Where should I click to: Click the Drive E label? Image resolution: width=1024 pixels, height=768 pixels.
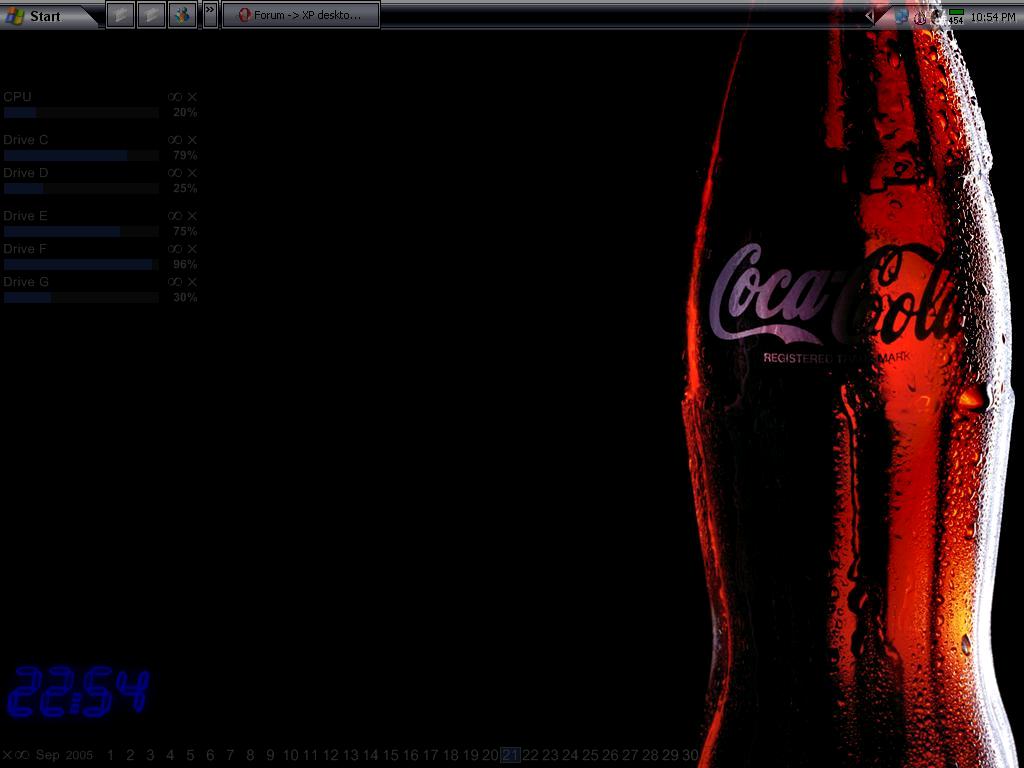25,216
